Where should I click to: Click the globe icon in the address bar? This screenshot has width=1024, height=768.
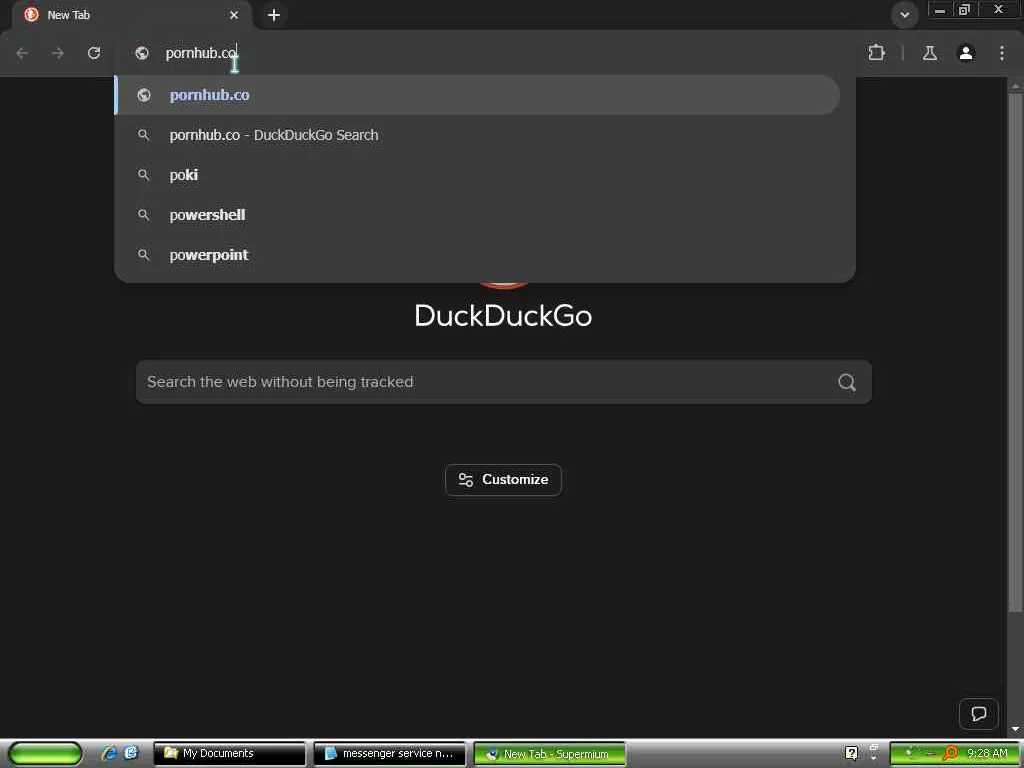click(142, 53)
